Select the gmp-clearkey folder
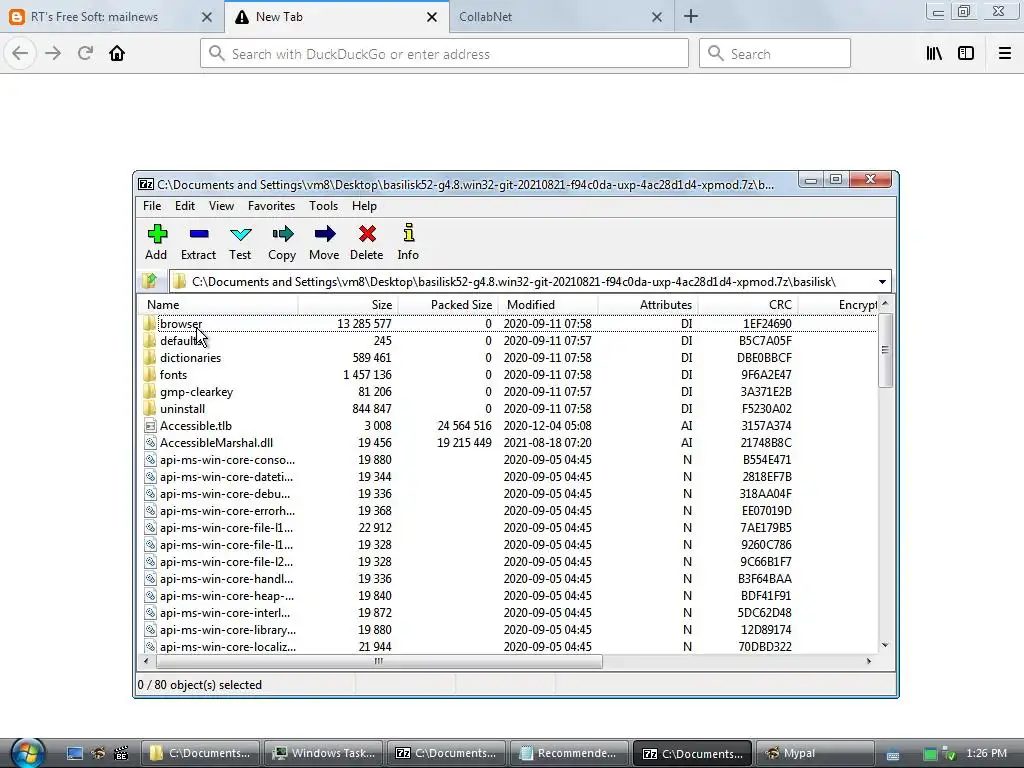Image resolution: width=1024 pixels, height=768 pixels. click(509, 391)
